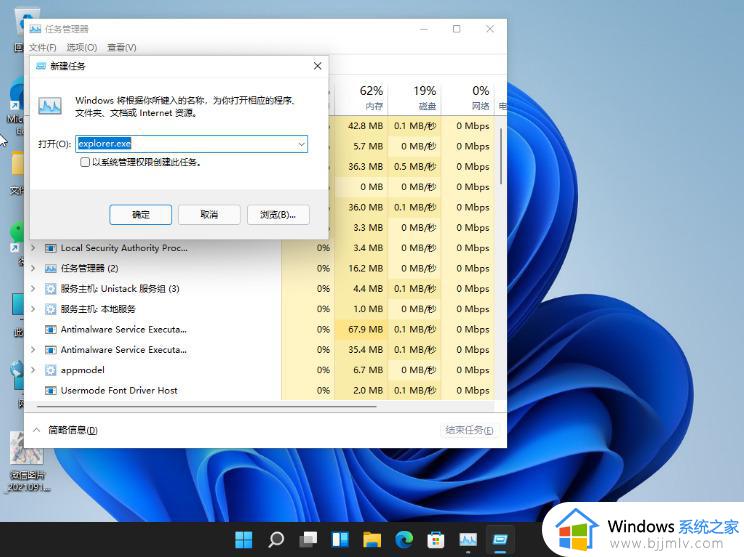
Task: Open the 选项(O) menu
Action: [82, 47]
